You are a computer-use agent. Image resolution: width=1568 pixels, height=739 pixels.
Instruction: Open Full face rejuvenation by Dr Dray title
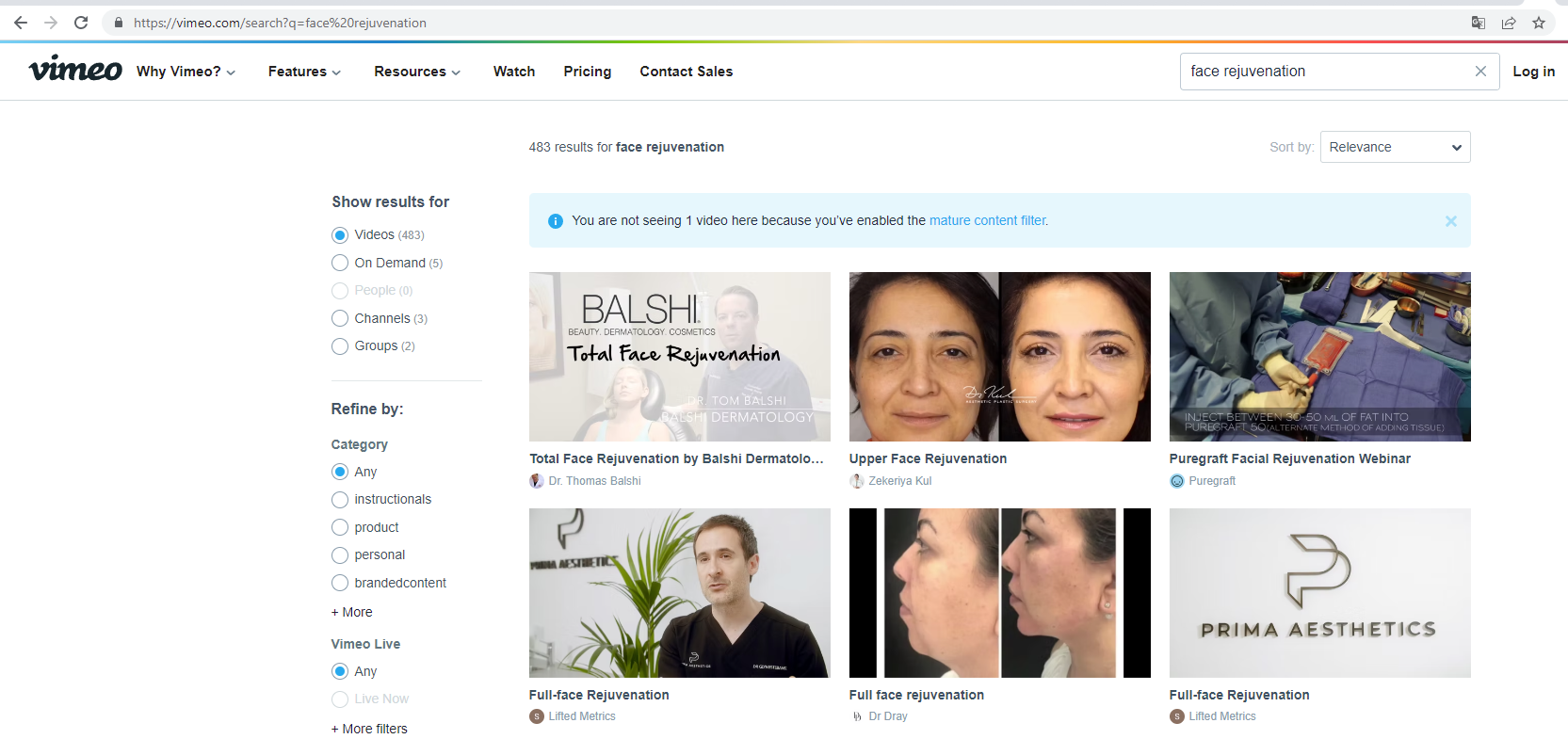click(x=916, y=695)
